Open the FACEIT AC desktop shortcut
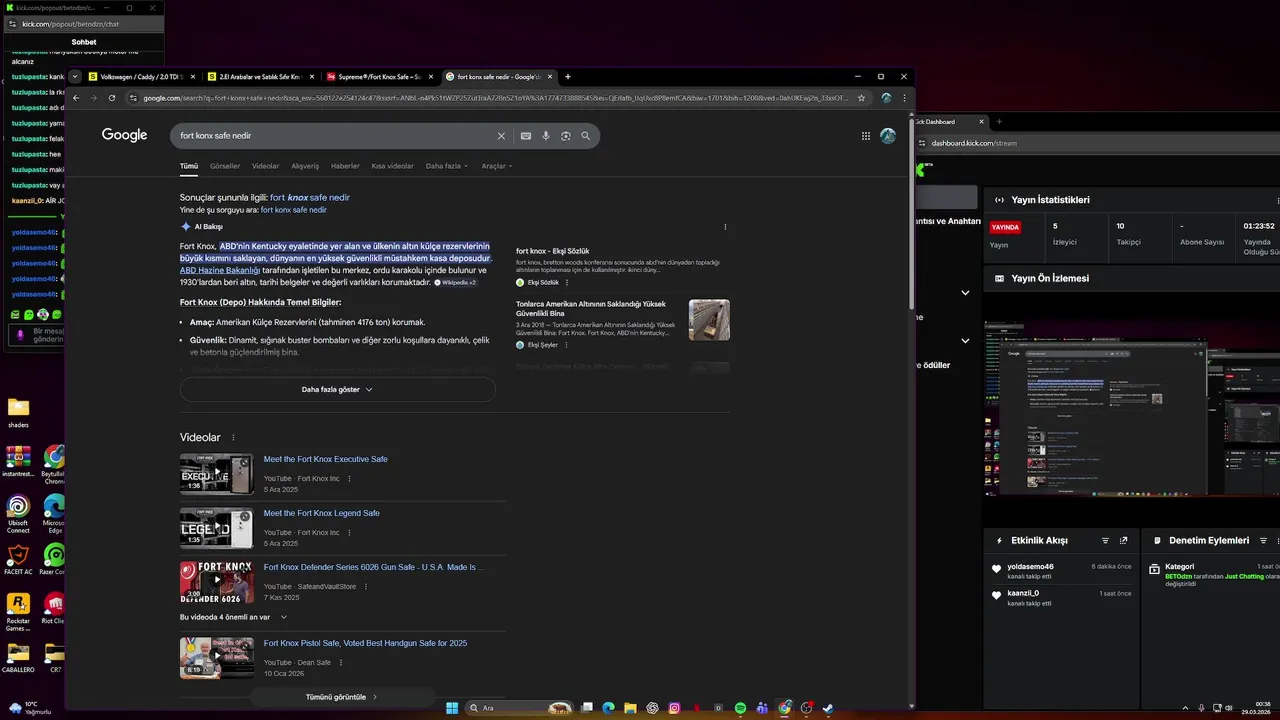 point(18,561)
